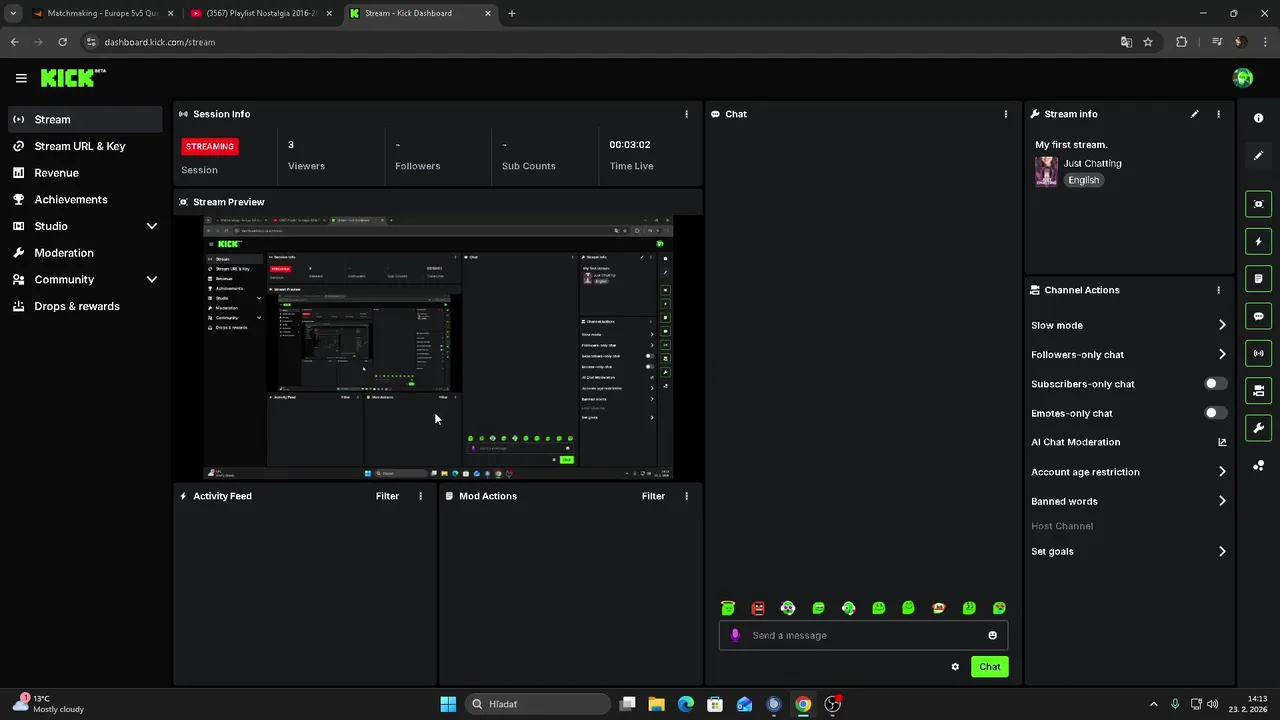Edit stream info with pencil icon
Screen dimensions: 1280x720
1194,114
